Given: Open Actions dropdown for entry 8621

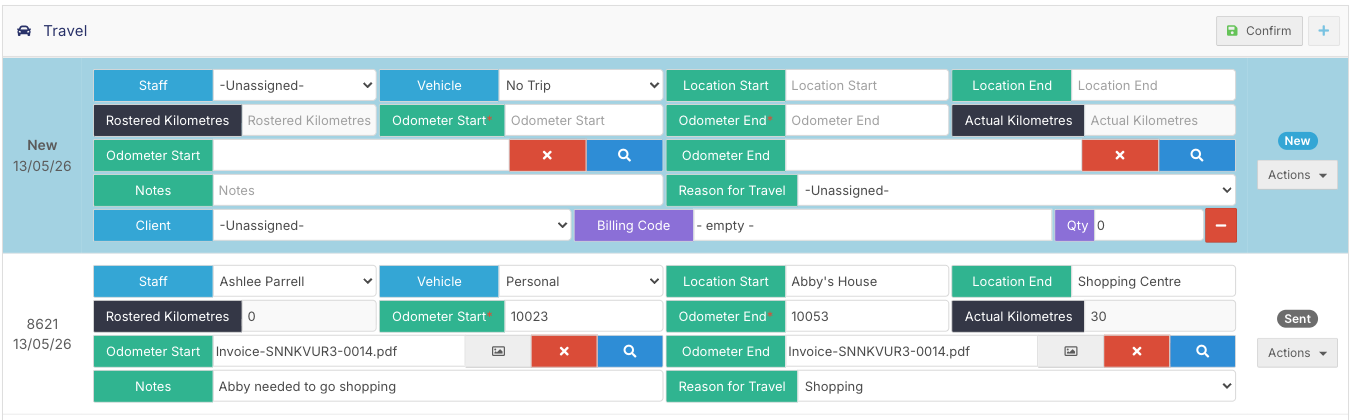Looking at the screenshot, I should coord(1297,353).
